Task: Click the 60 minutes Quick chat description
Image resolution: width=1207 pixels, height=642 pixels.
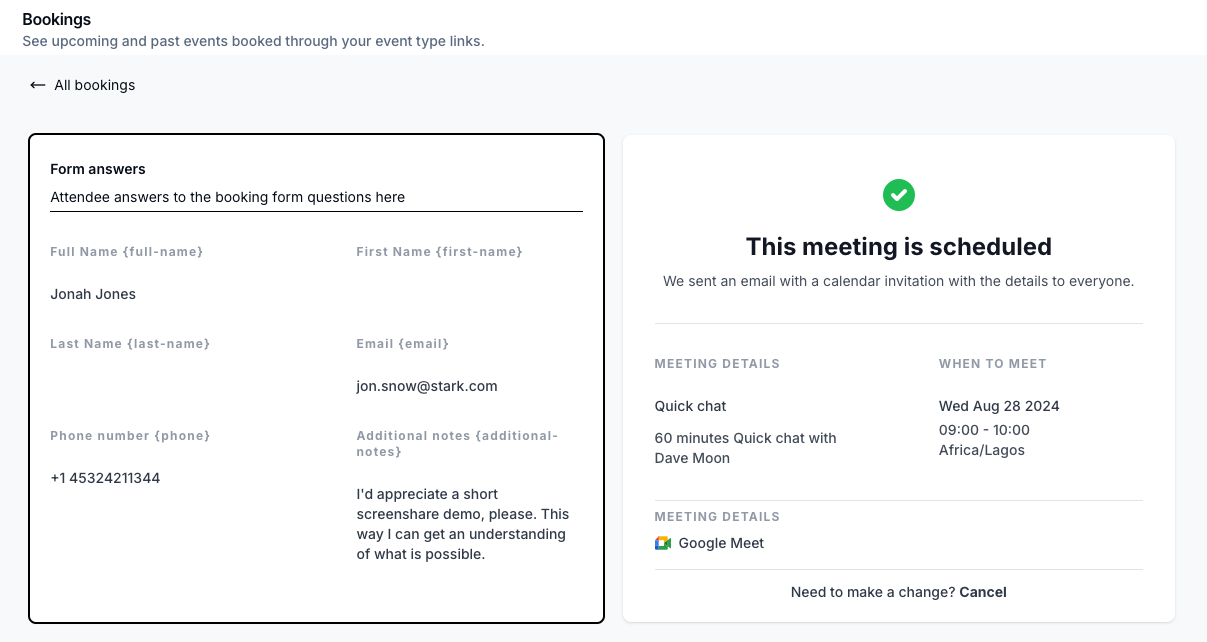Action: coord(746,448)
